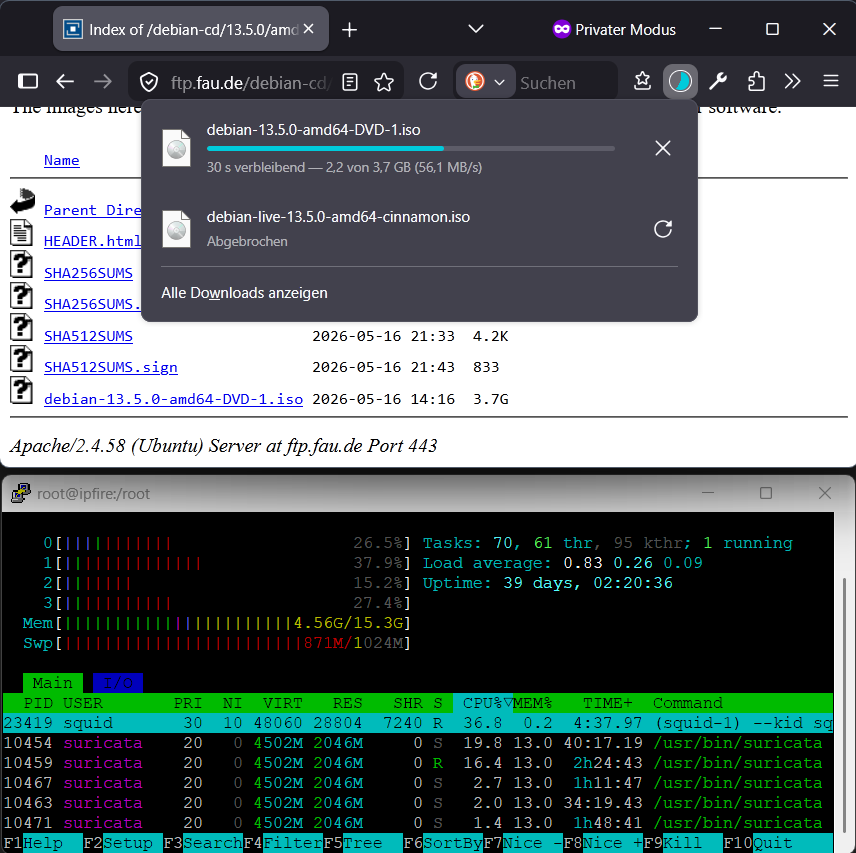
Task: Open the site security shield icon
Action: point(148,82)
